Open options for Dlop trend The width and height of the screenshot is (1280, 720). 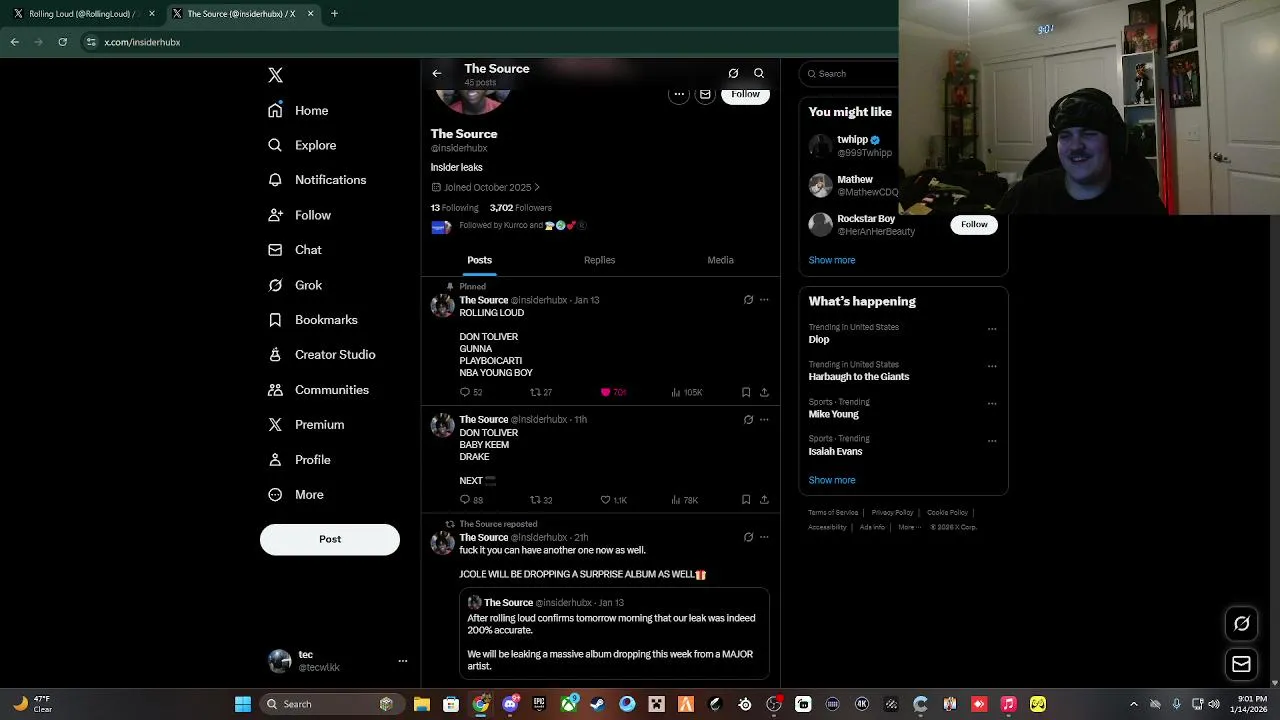pos(992,329)
